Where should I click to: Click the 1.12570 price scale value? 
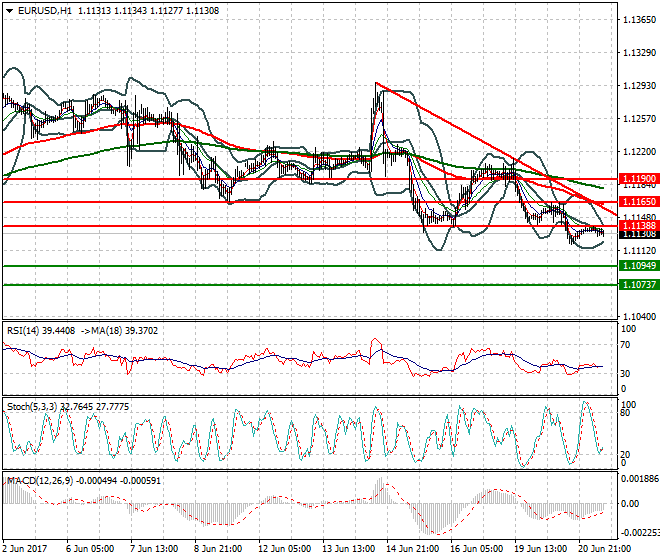[639, 119]
